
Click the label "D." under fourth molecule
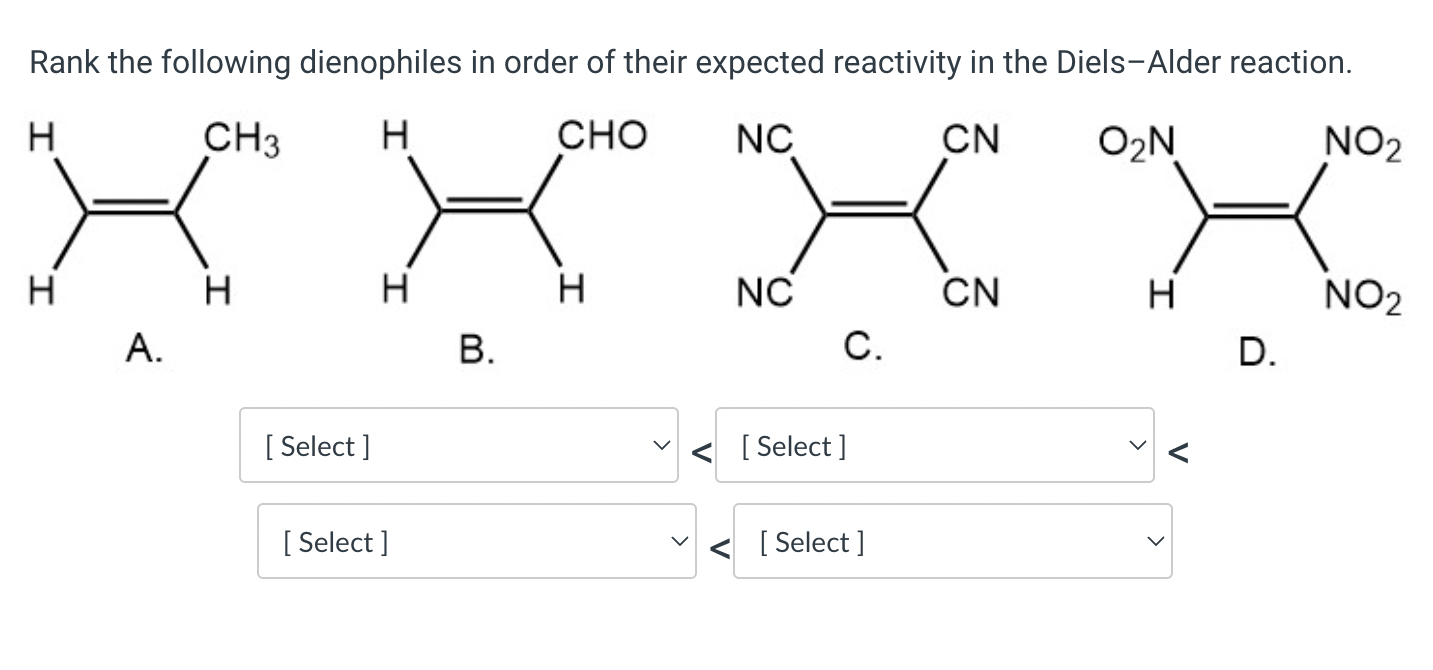(x=1257, y=352)
